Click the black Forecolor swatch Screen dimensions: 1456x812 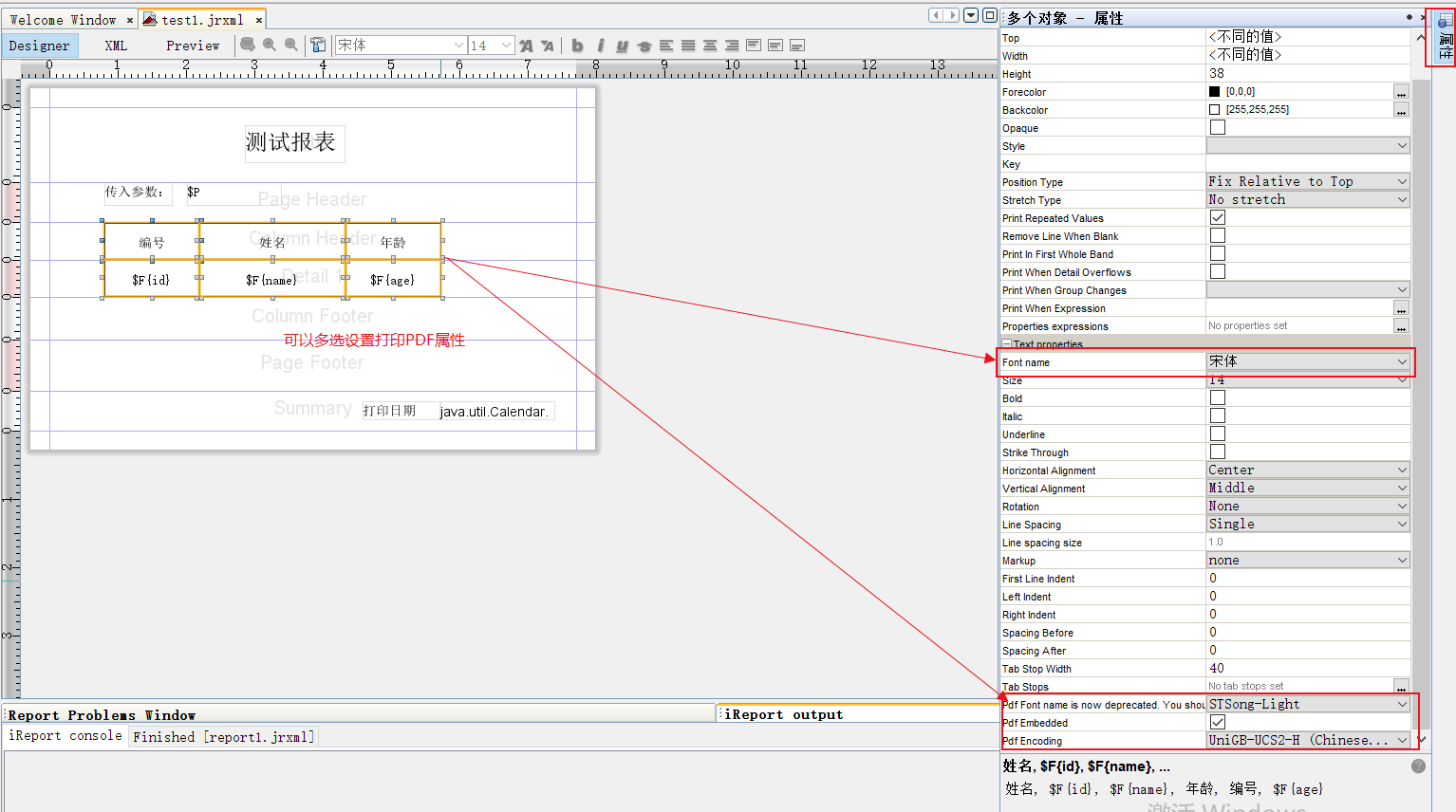(1214, 91)
